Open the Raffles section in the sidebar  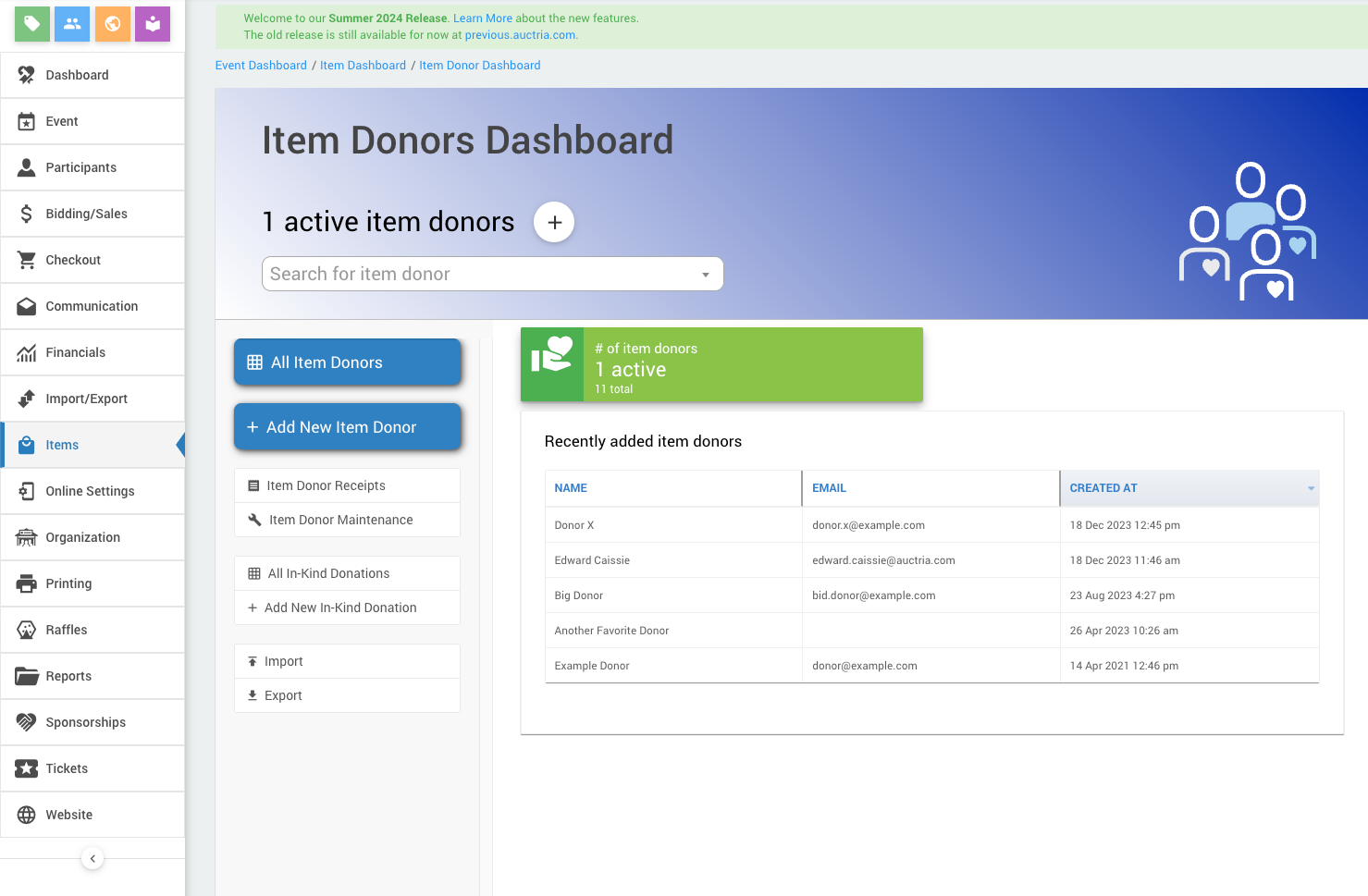tap(67, 630)
